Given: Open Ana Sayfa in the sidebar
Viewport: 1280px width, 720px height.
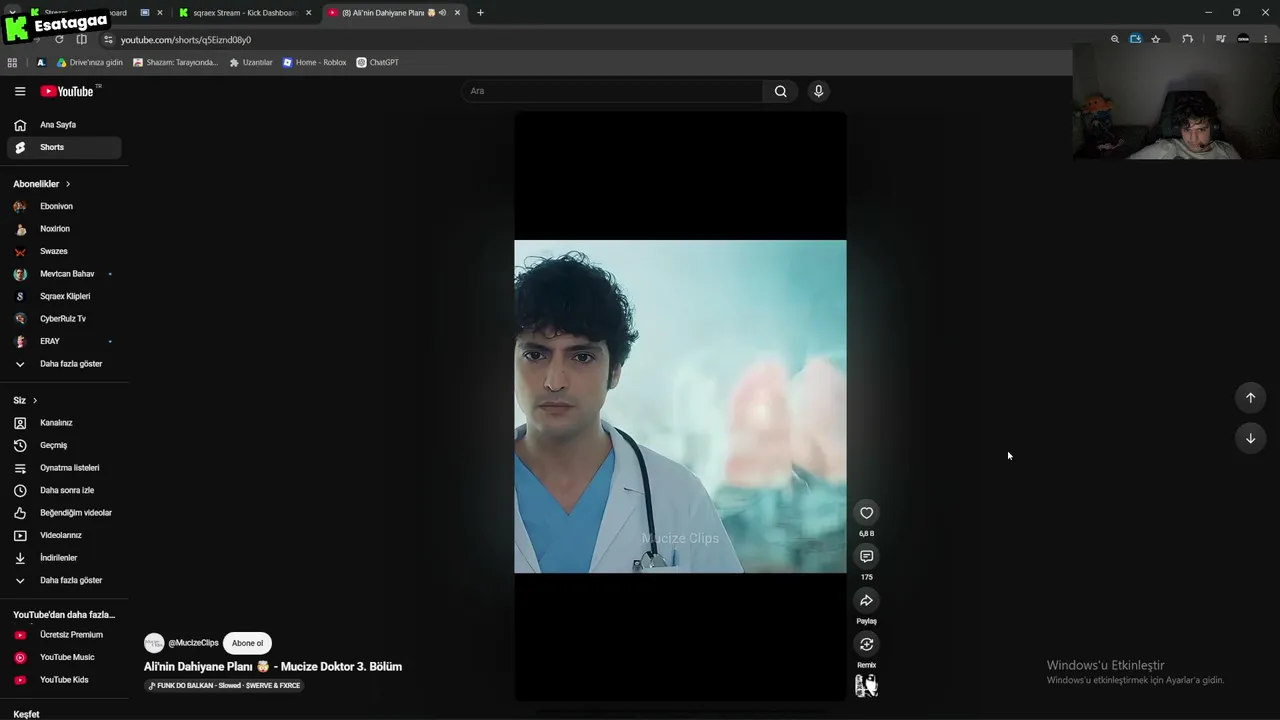Looking at the screenshot, I should tap(64, 125).
